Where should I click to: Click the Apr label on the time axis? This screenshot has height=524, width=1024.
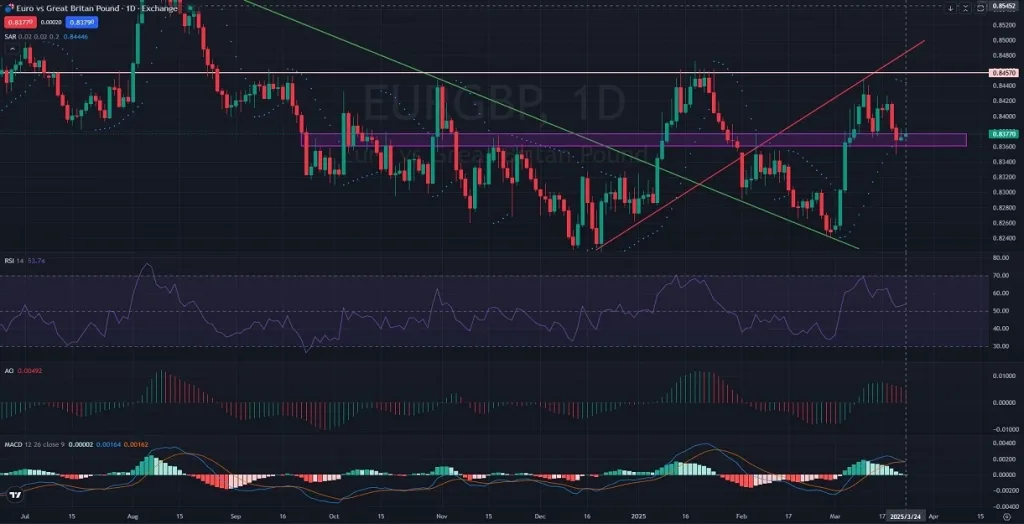(x=934, y=516)
